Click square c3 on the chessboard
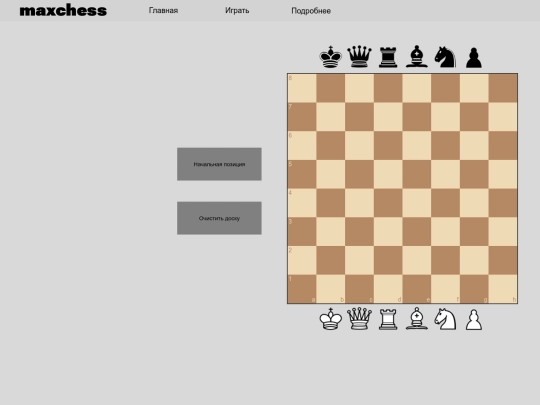The image size is (540, 405). pos(360,231)
